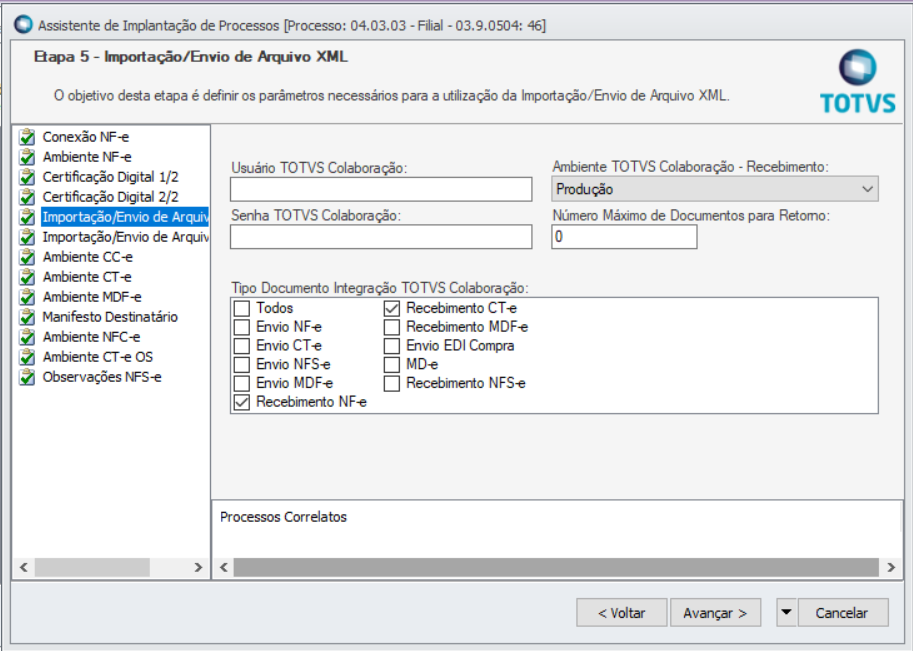This screenshot has width=913, height=651.
Task: Cancel the wizard with Cancelar
Action: [842, 613]
